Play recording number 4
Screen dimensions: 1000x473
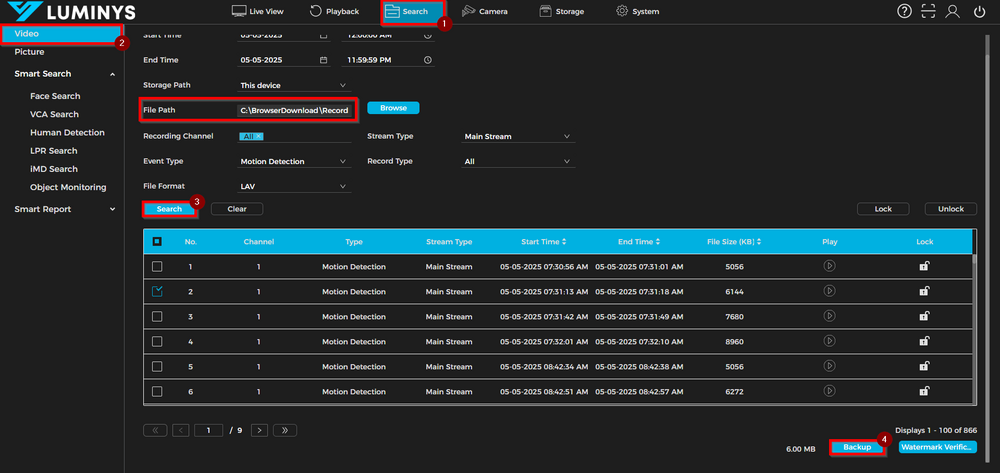(x=829, y=341)
